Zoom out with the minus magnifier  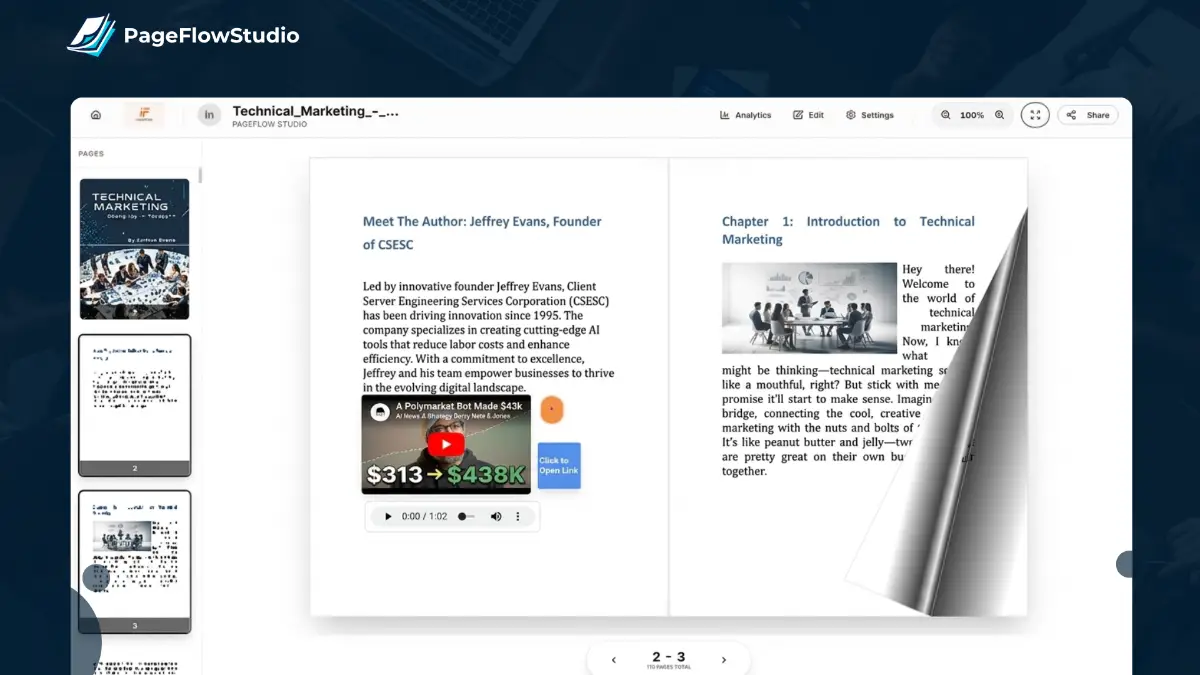click(946, 115)
